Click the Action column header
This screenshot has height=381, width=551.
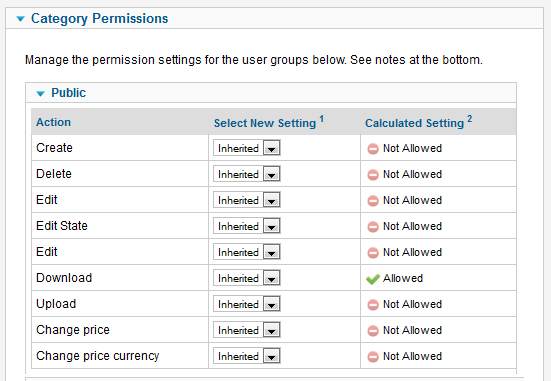[53, 122]
